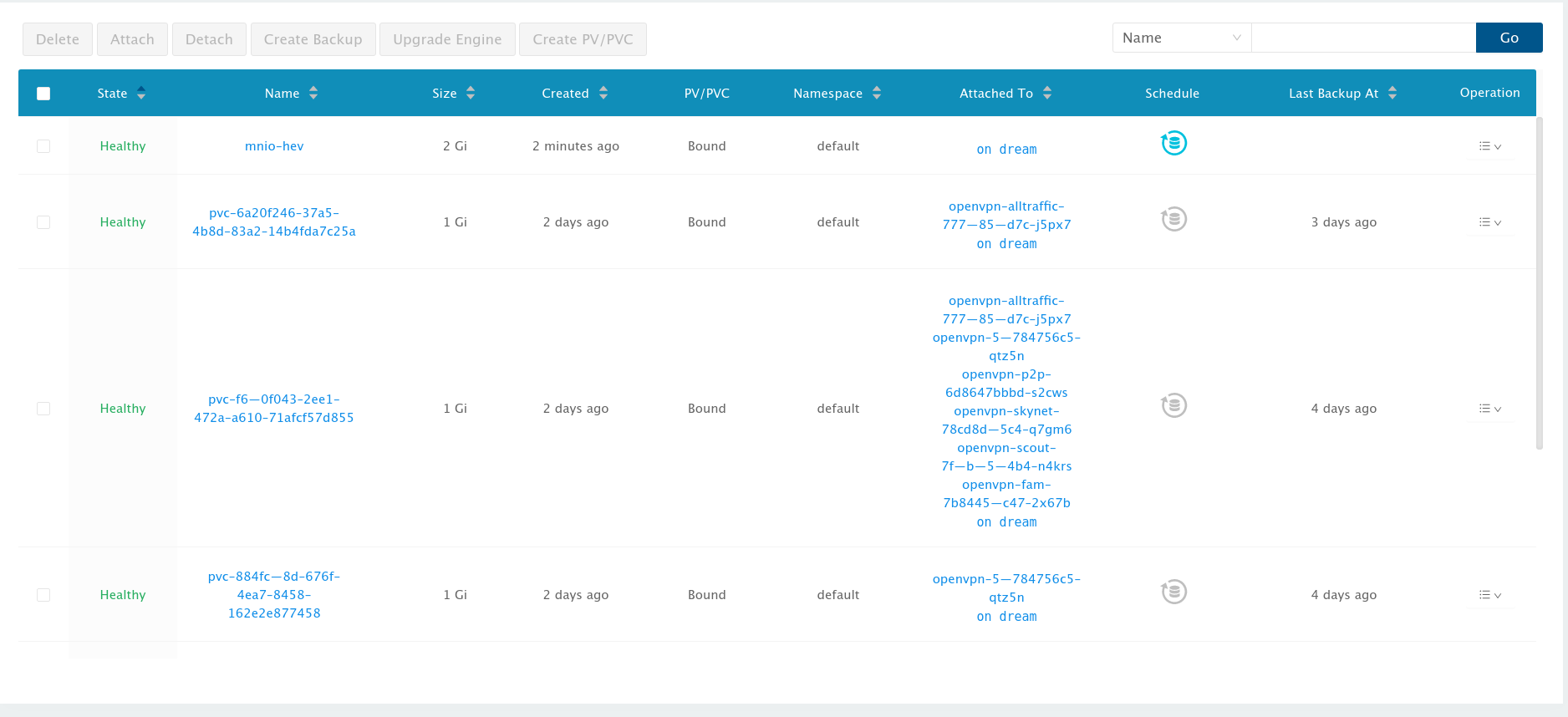Click the Delete button

[58, 39]
